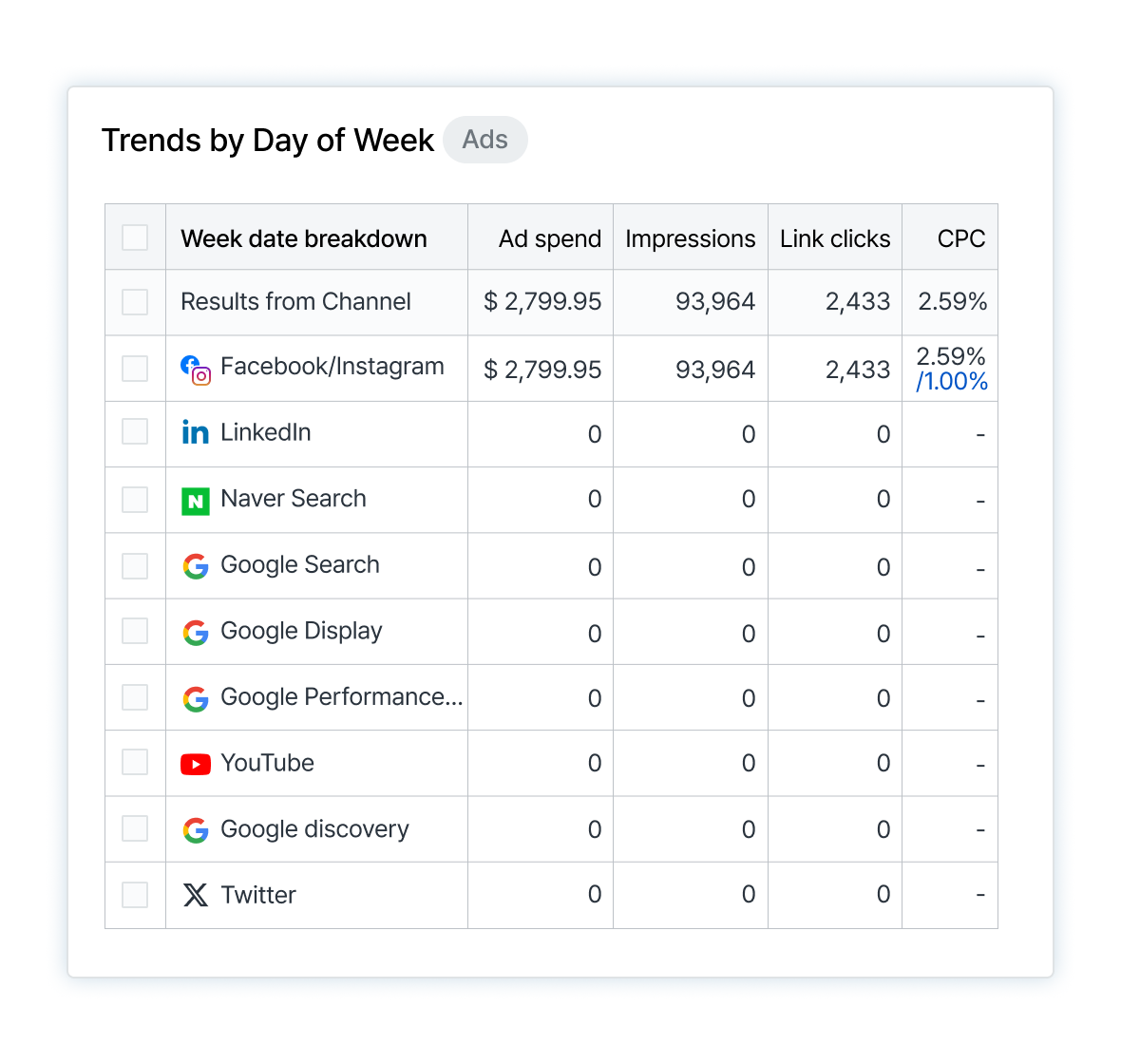Screen dimensions: 1121x1064
Task: Click the CPC value for Facebook/Instagram
Action: [x=950, y=358]
